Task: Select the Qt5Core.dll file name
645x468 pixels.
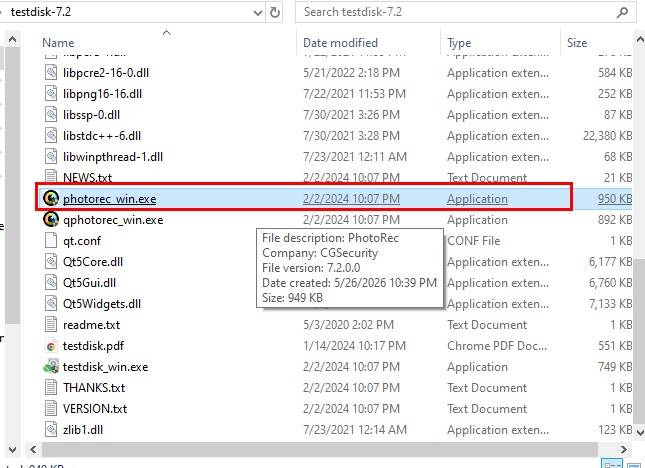Action: point(93,262)
